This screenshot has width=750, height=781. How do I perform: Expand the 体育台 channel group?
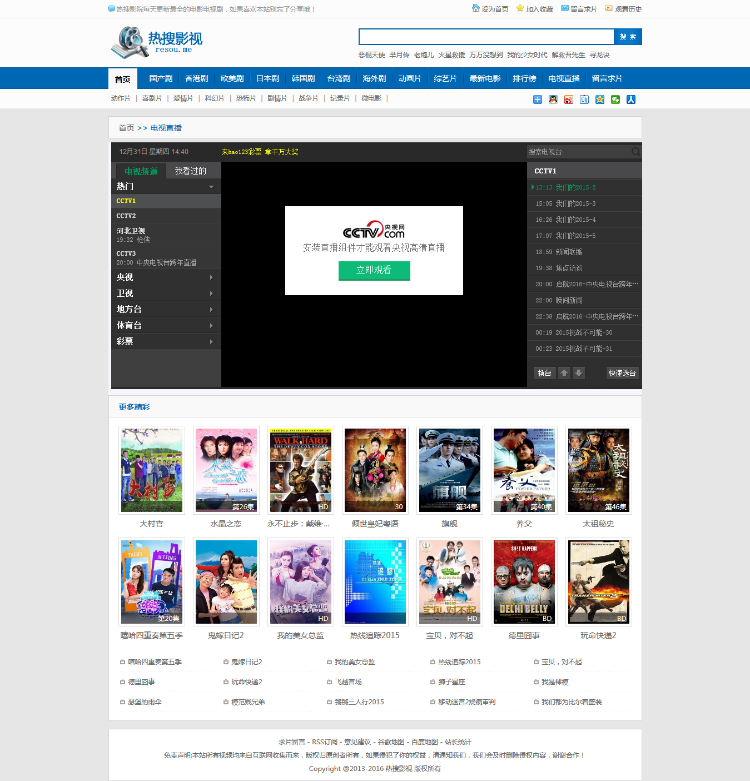point(166,325)
